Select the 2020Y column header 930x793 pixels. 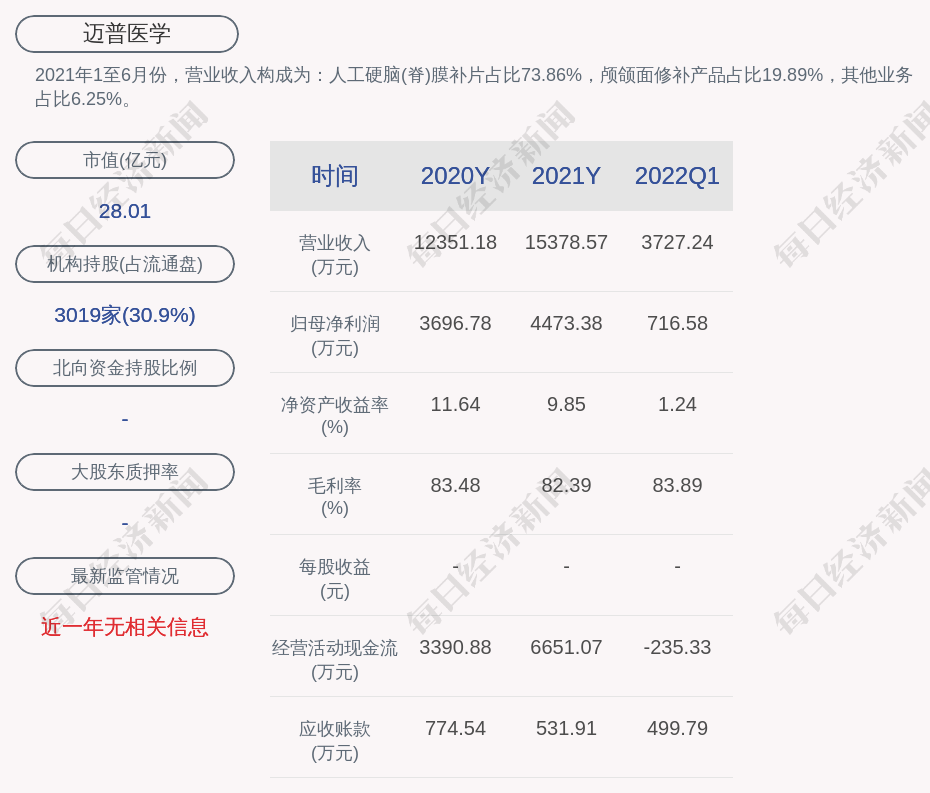click(455, 176)
